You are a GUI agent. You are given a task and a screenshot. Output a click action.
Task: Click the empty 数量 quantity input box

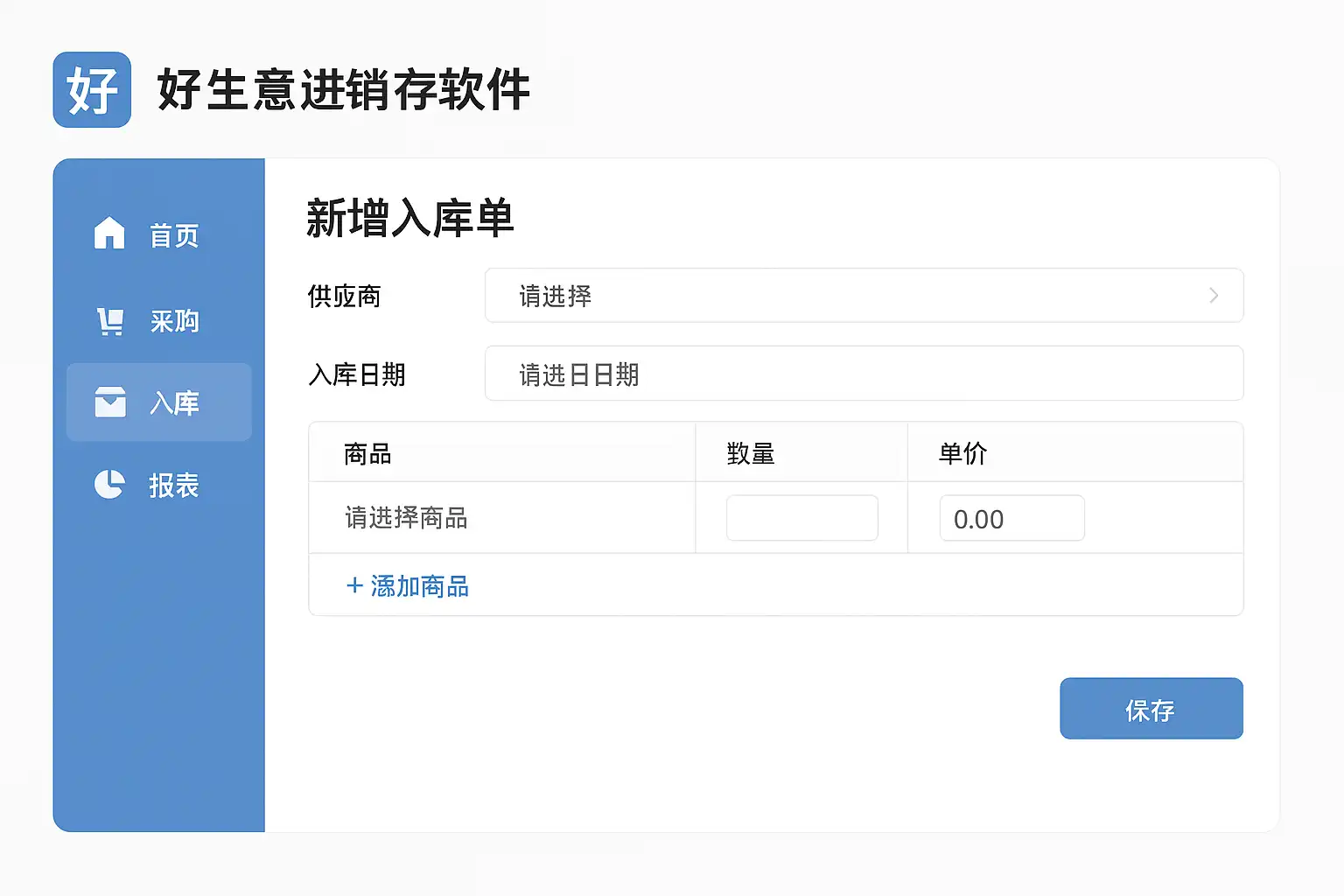coord(802,518)
